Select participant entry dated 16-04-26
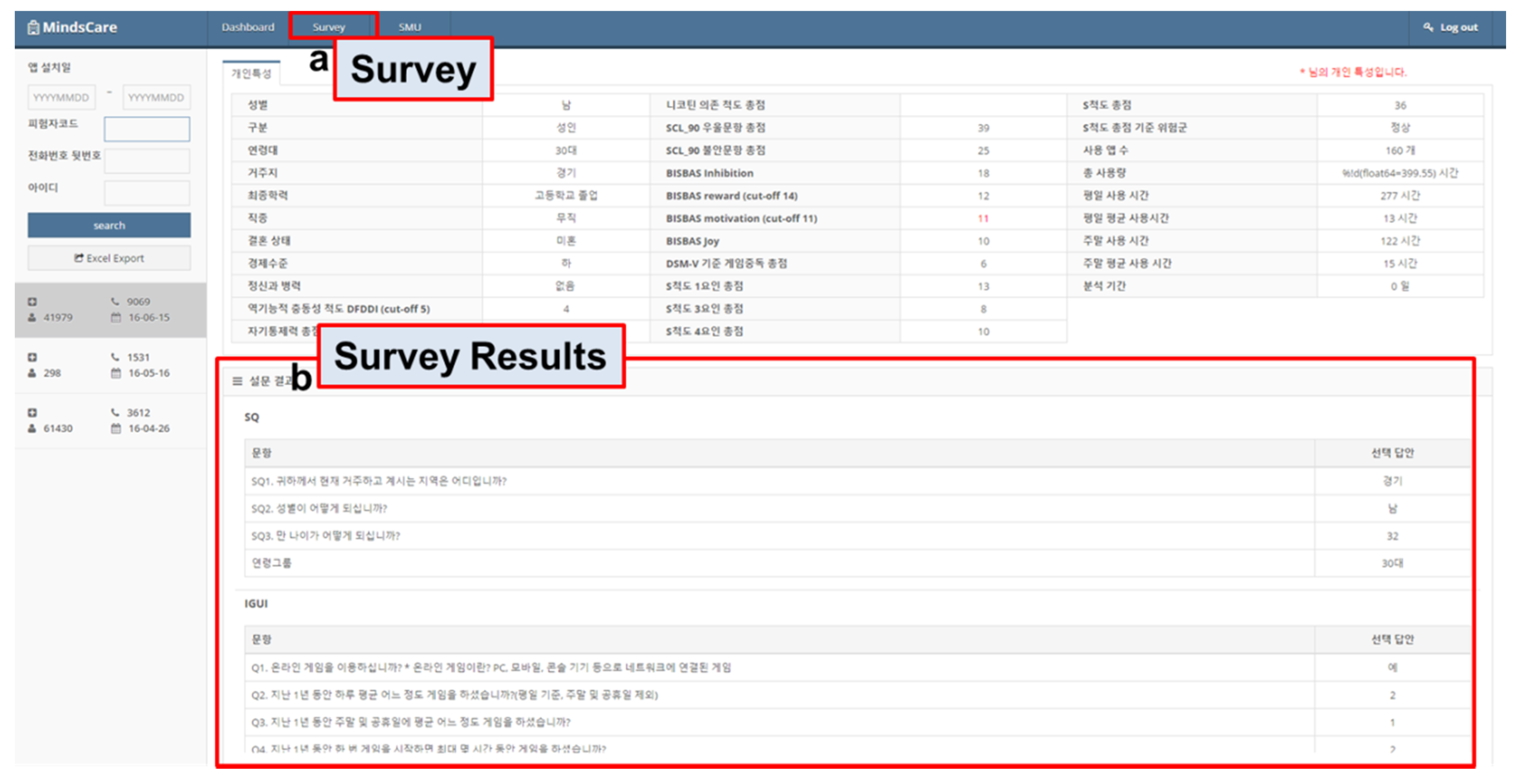The height and width of the screenshot is (784, 1523). [x=148, y=429]
